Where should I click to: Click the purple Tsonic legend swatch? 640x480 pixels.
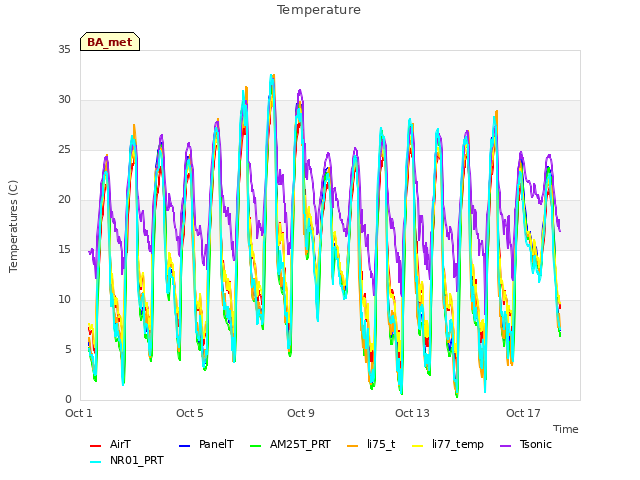(x=505, y=446)
